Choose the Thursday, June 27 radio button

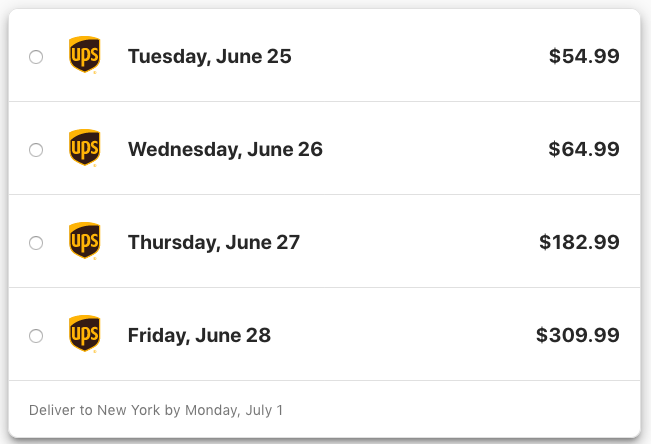point(36,243)
